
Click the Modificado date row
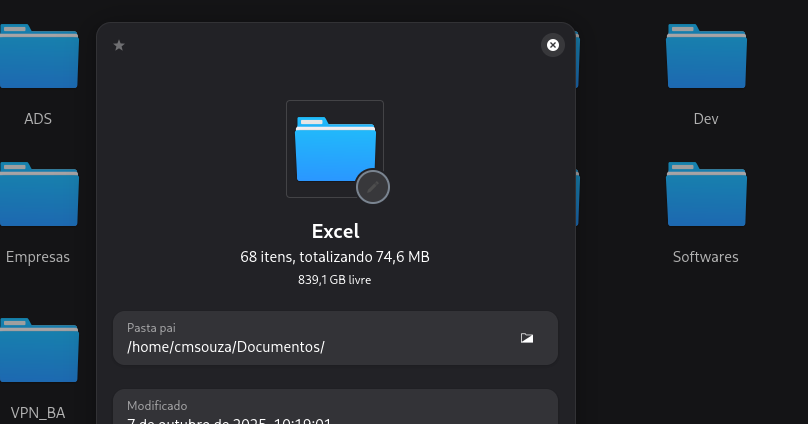(x=335, y=412)
